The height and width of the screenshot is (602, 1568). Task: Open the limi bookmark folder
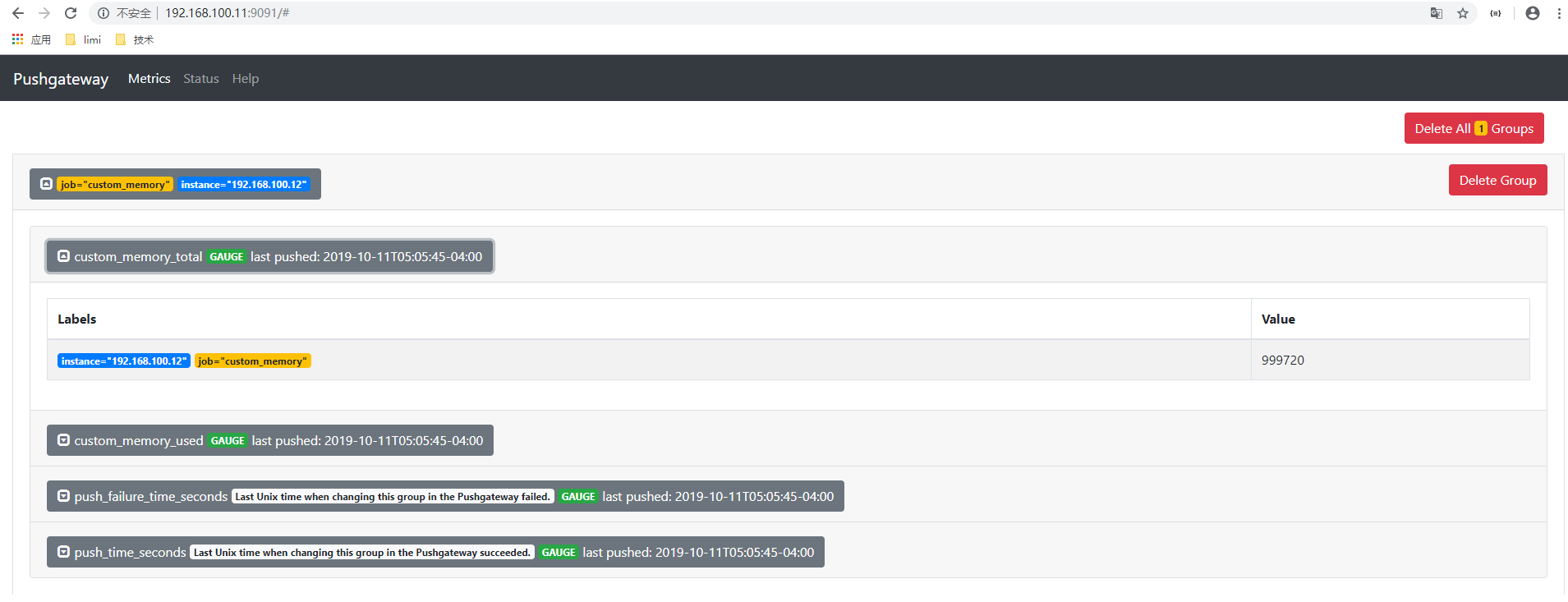tap(83, 39)
